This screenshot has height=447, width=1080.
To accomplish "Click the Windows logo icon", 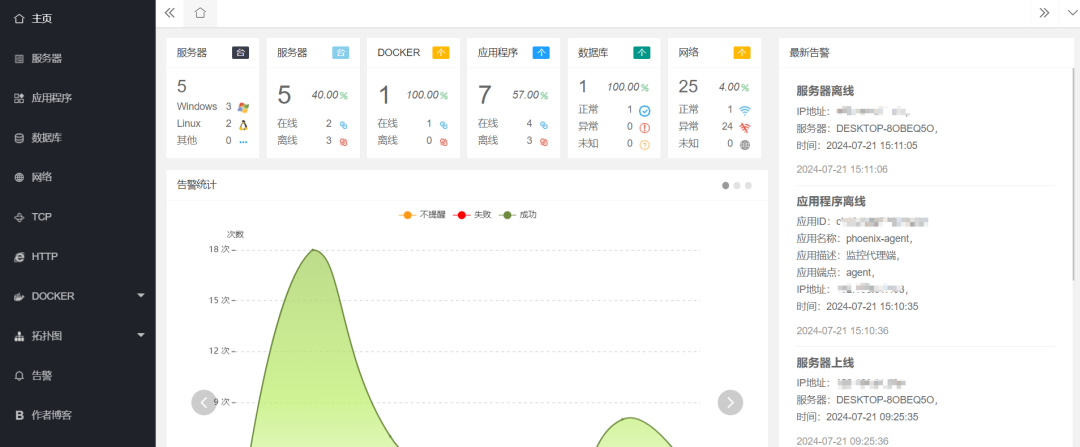I will tap(243, 107).
